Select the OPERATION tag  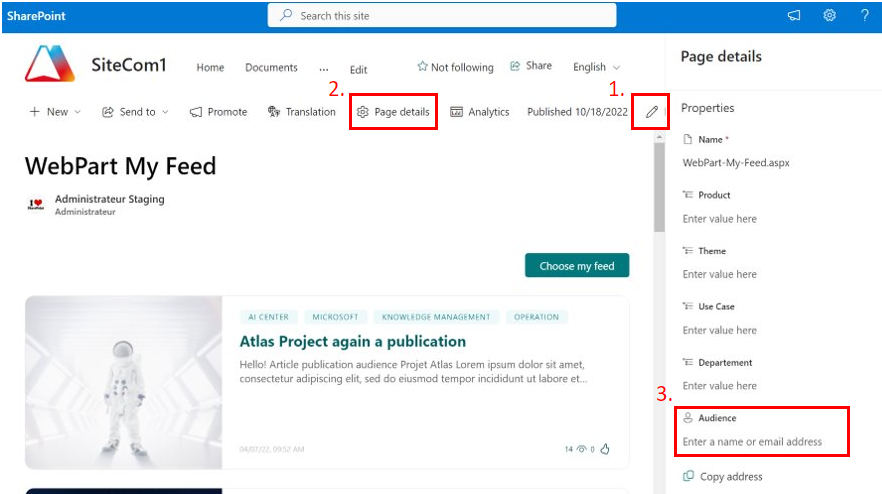coord(536,317)
